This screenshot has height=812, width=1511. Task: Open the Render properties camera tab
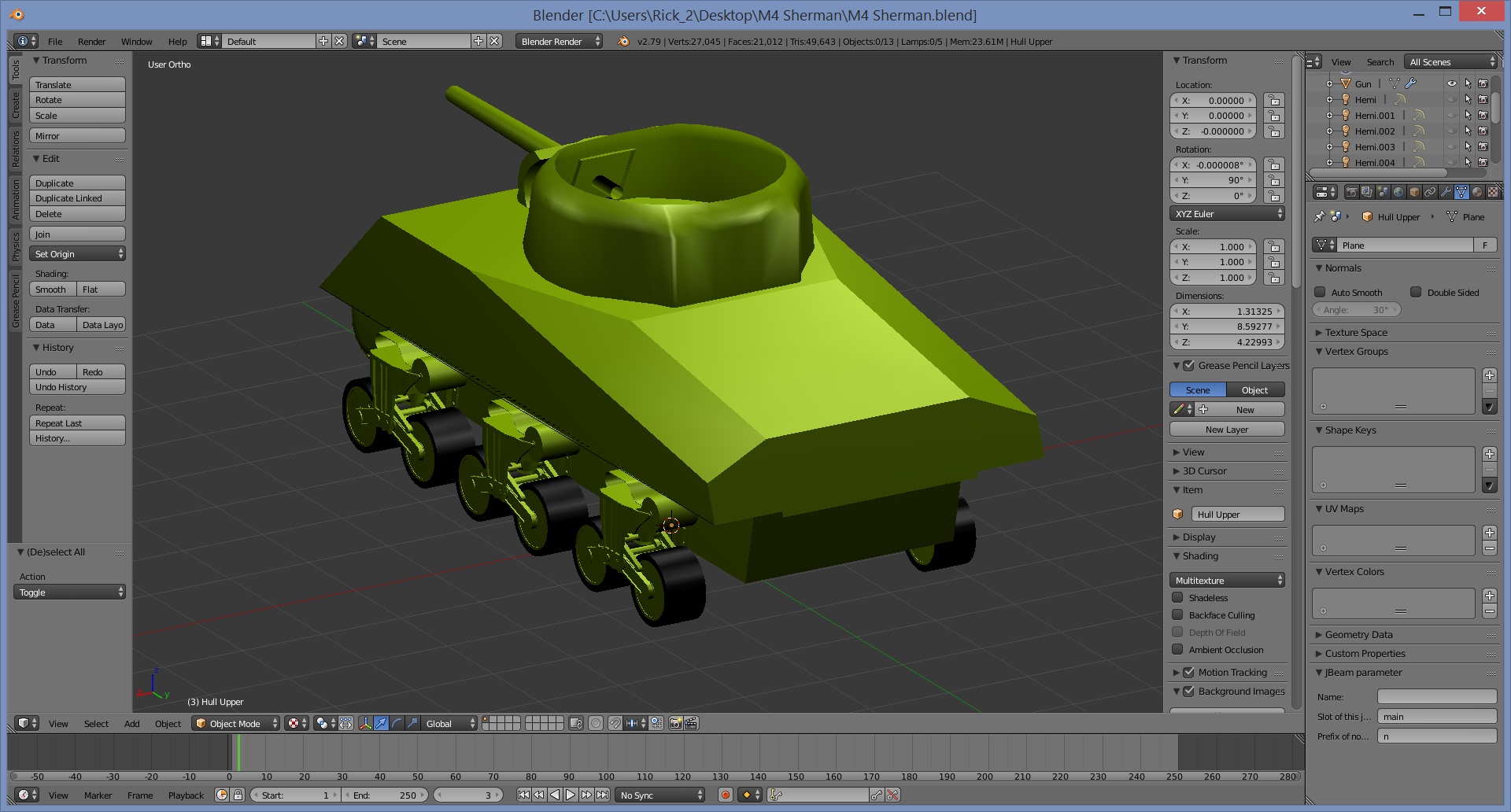[1352, 192]
